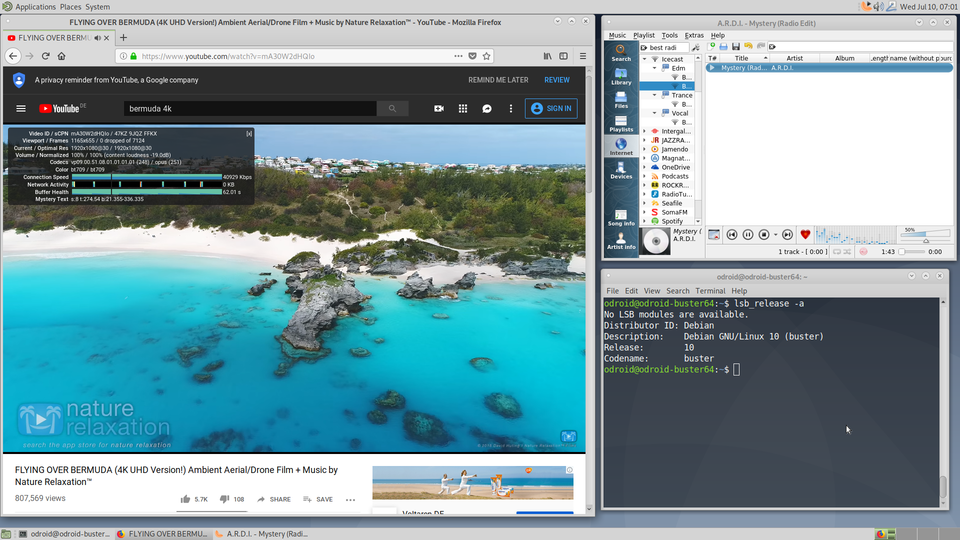
Task: Open the Artist info sidebar tab
Action: (621, 241)
